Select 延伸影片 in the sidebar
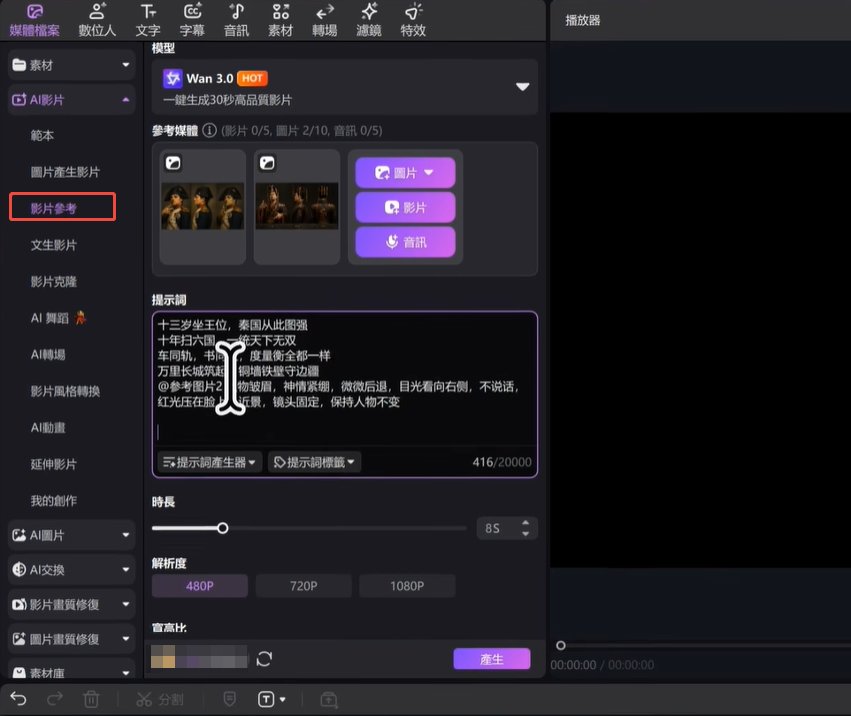The width and height of the screenshot is (851, 716). coord(54,464)
